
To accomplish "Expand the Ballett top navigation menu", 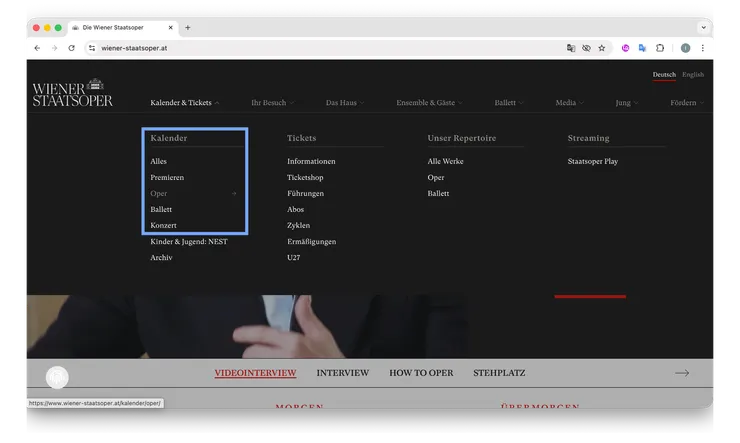I will [509, 103].
